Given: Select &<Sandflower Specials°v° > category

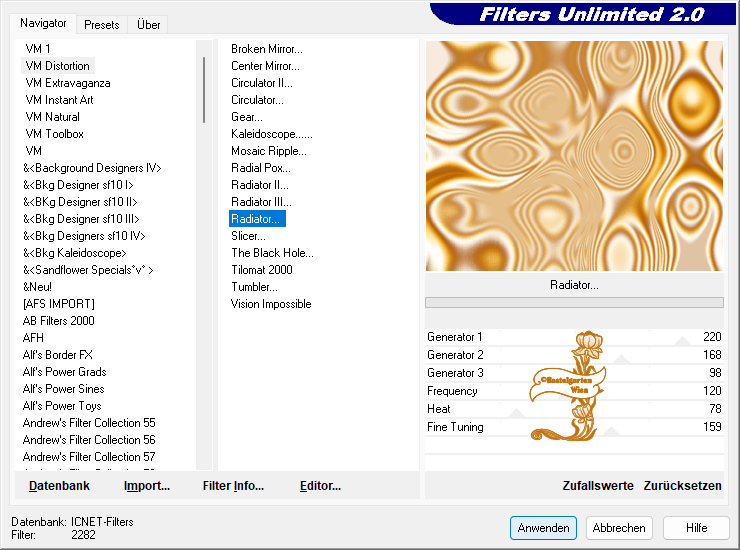Looking at the screenshot, I should [88, 270].
